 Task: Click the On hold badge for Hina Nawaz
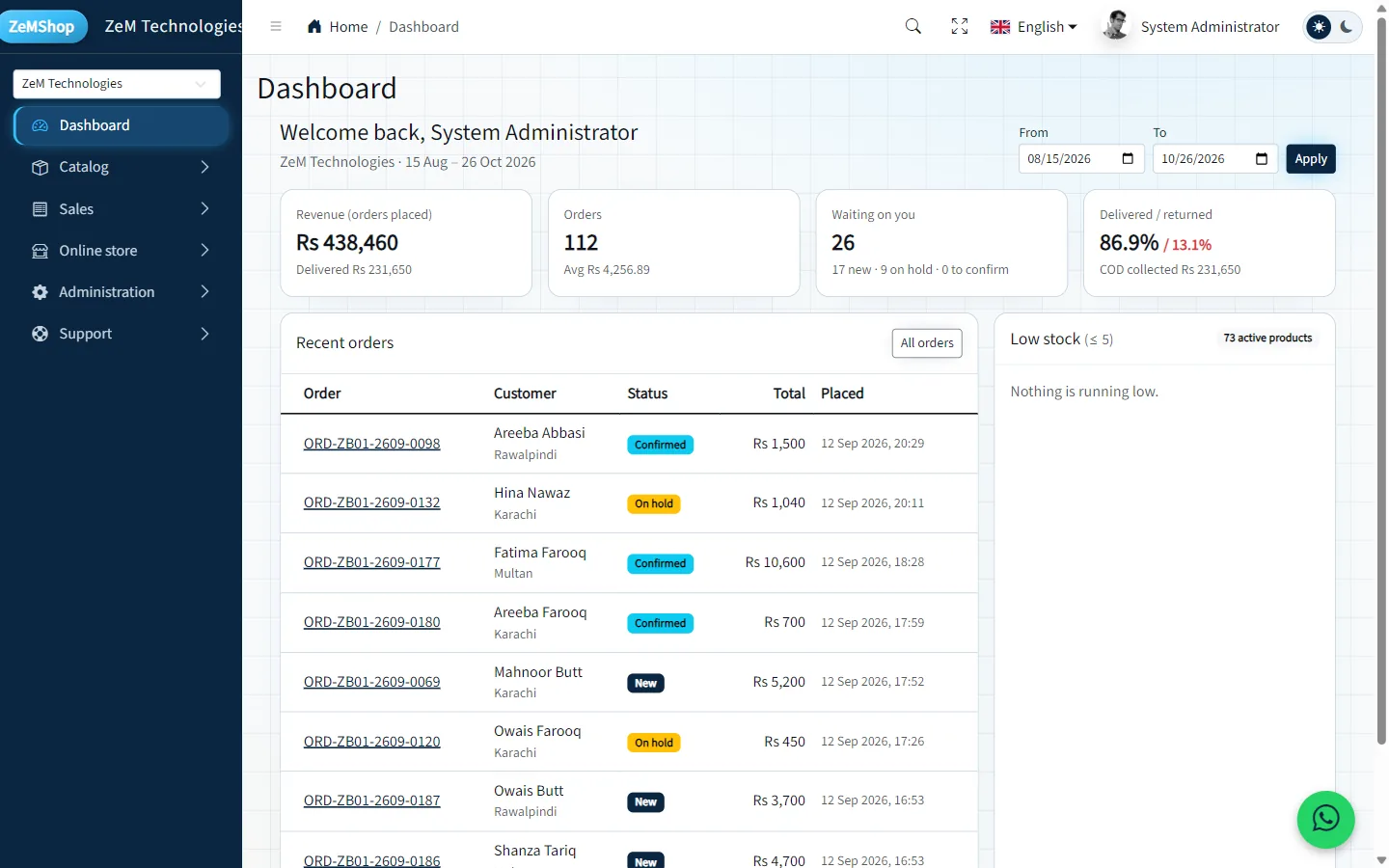click(654, 504)
